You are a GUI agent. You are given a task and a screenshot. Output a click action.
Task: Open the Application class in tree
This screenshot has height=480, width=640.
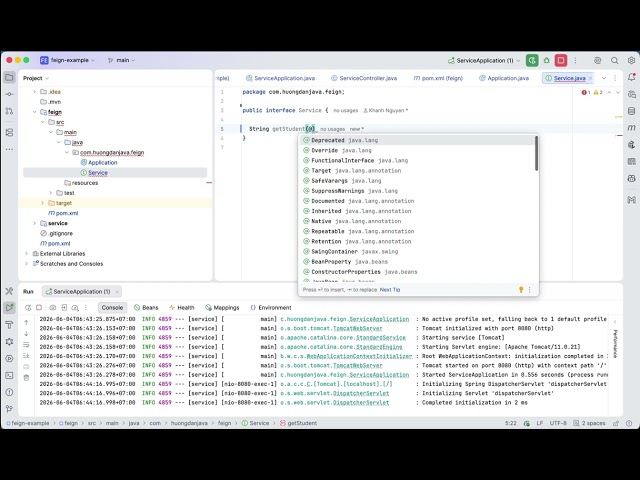point(102,162)
